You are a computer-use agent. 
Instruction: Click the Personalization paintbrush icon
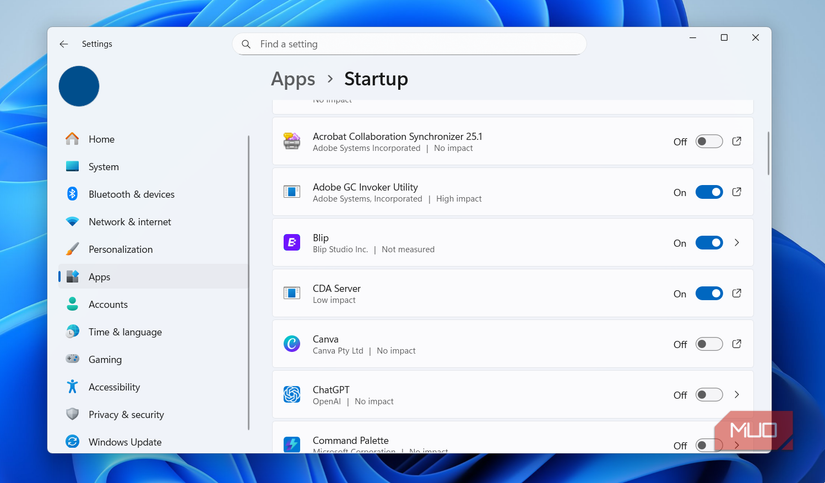click(72, 249)
